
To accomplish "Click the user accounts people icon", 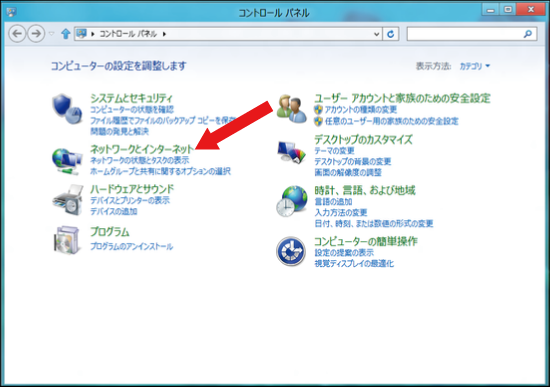I will [x=291, y=109].
